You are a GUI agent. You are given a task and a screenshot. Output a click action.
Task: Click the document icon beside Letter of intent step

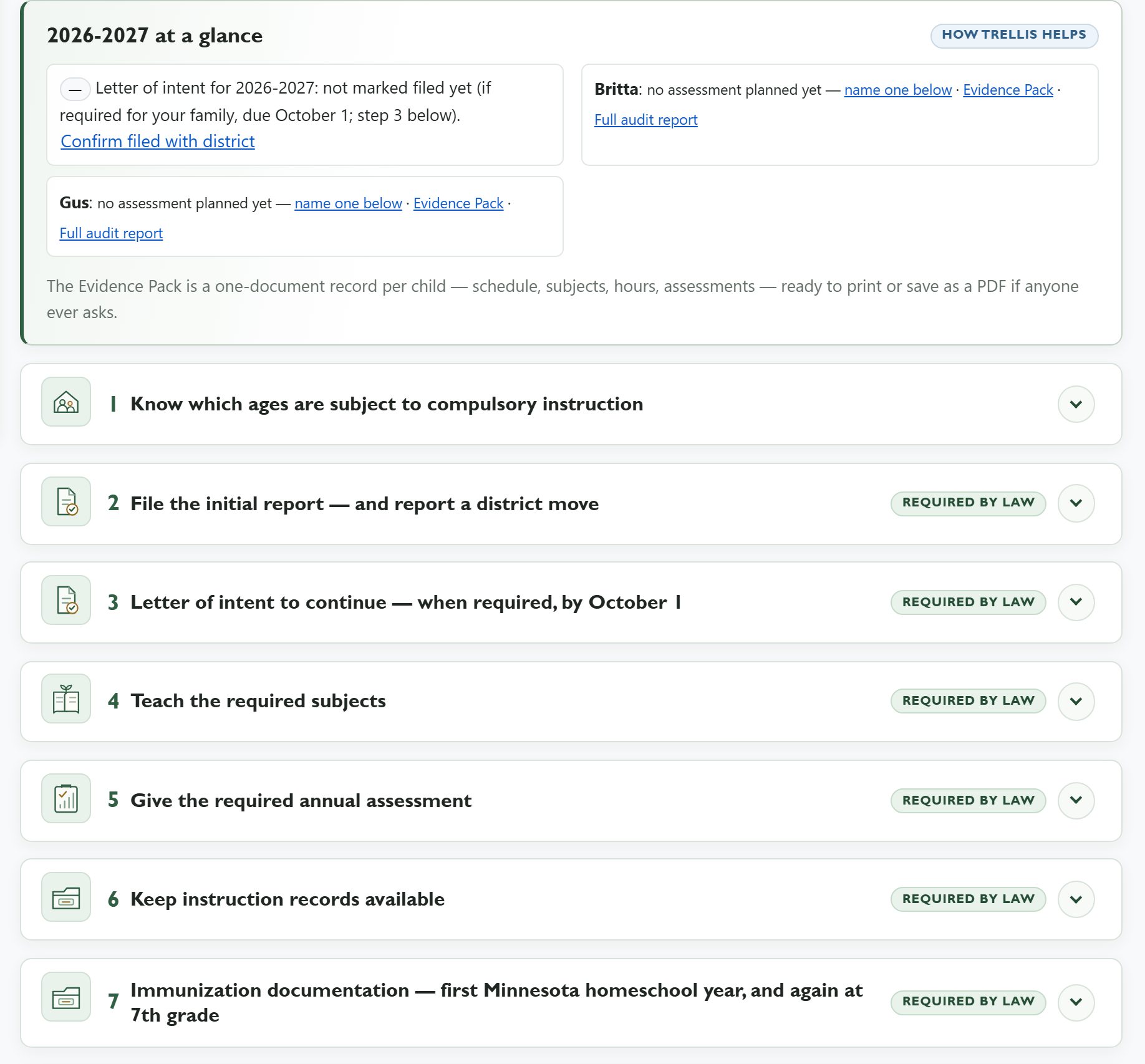pos(66,600)
